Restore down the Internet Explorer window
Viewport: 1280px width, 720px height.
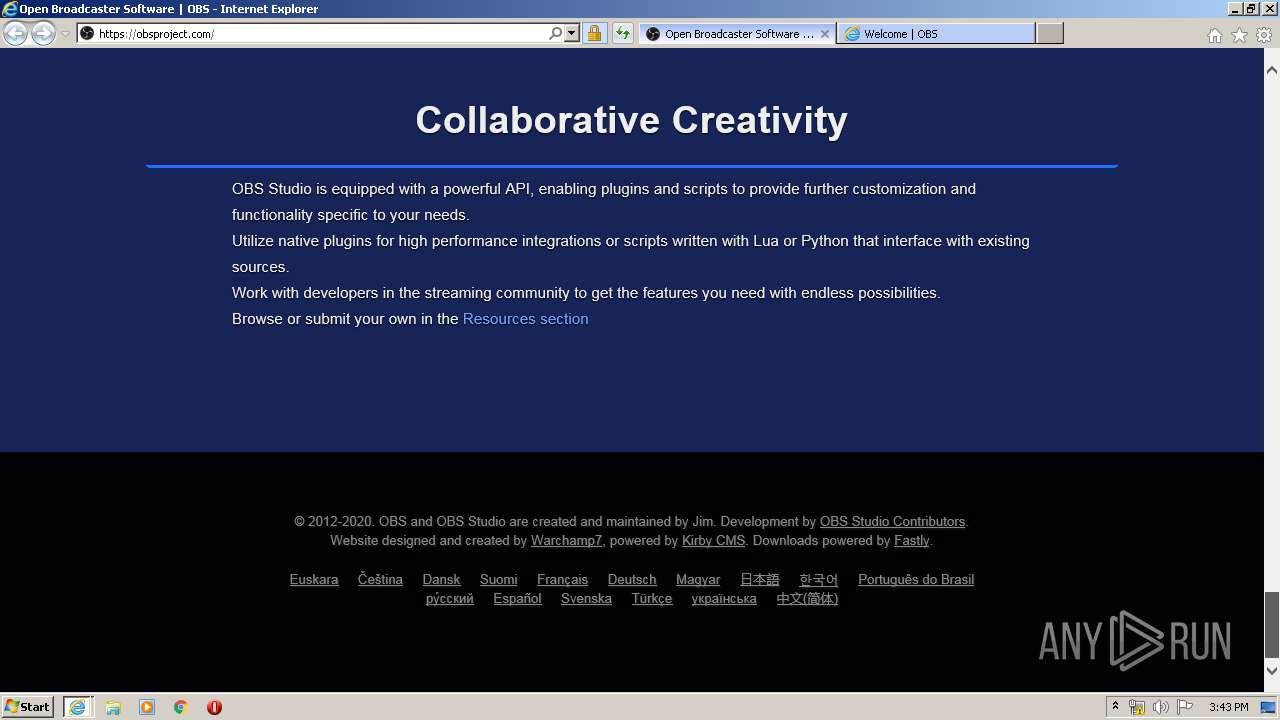coord(1251,8)
